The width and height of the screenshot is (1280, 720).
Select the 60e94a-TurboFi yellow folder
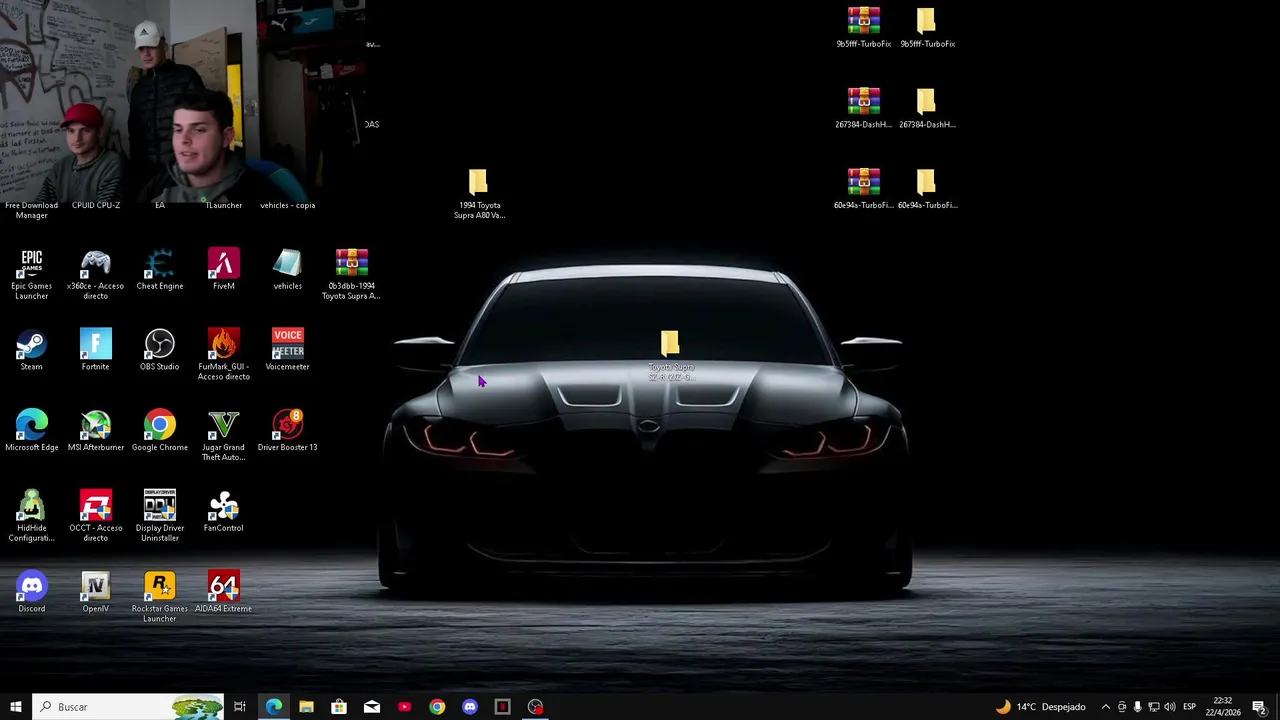tap(927, 189)
